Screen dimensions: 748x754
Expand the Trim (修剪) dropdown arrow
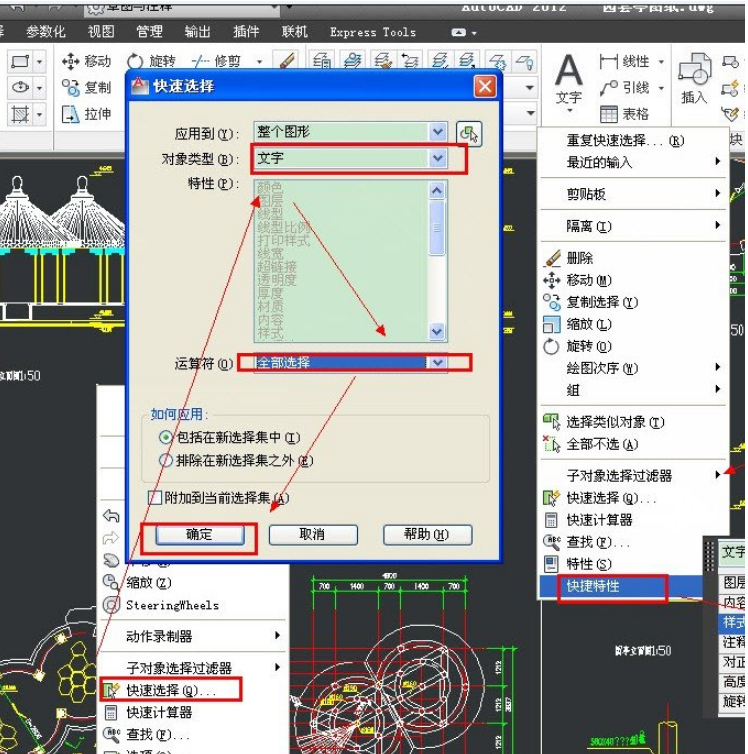pos(260,62)
